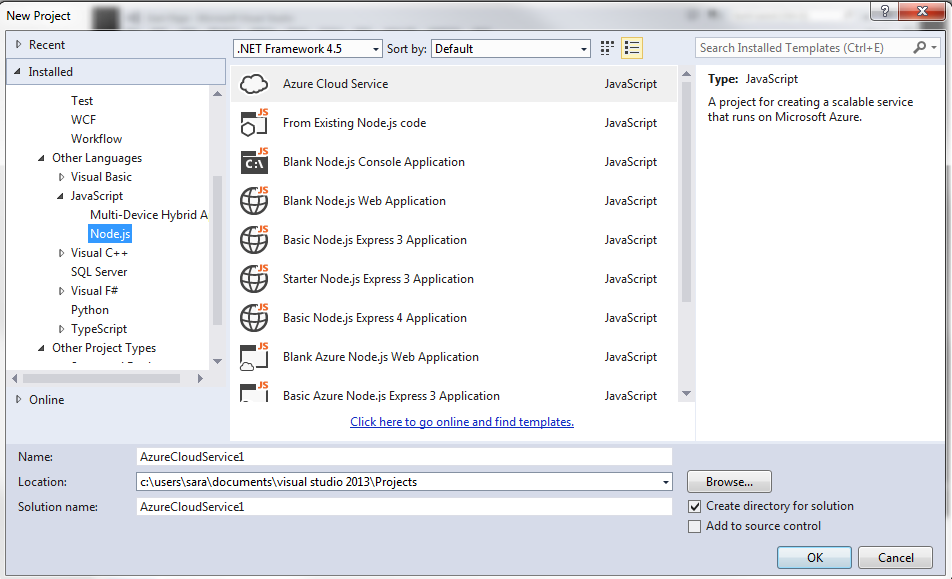
Task: Select the From Existing Node.js code icon
Action: pos(254,123)
